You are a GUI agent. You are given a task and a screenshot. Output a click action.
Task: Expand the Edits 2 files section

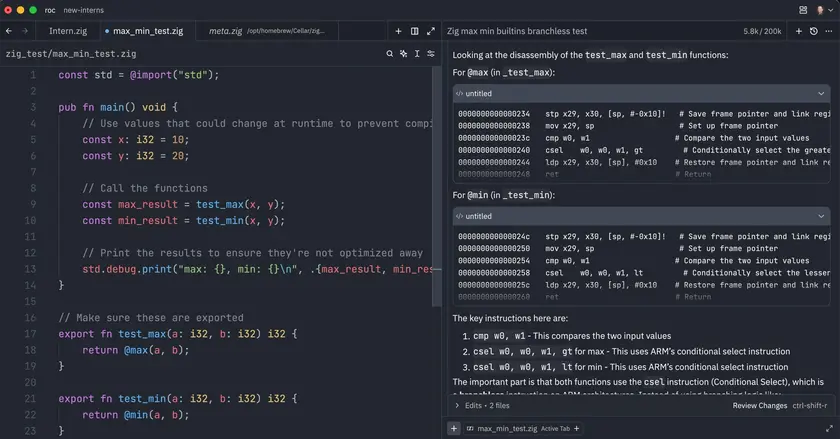tap(482, 405)
